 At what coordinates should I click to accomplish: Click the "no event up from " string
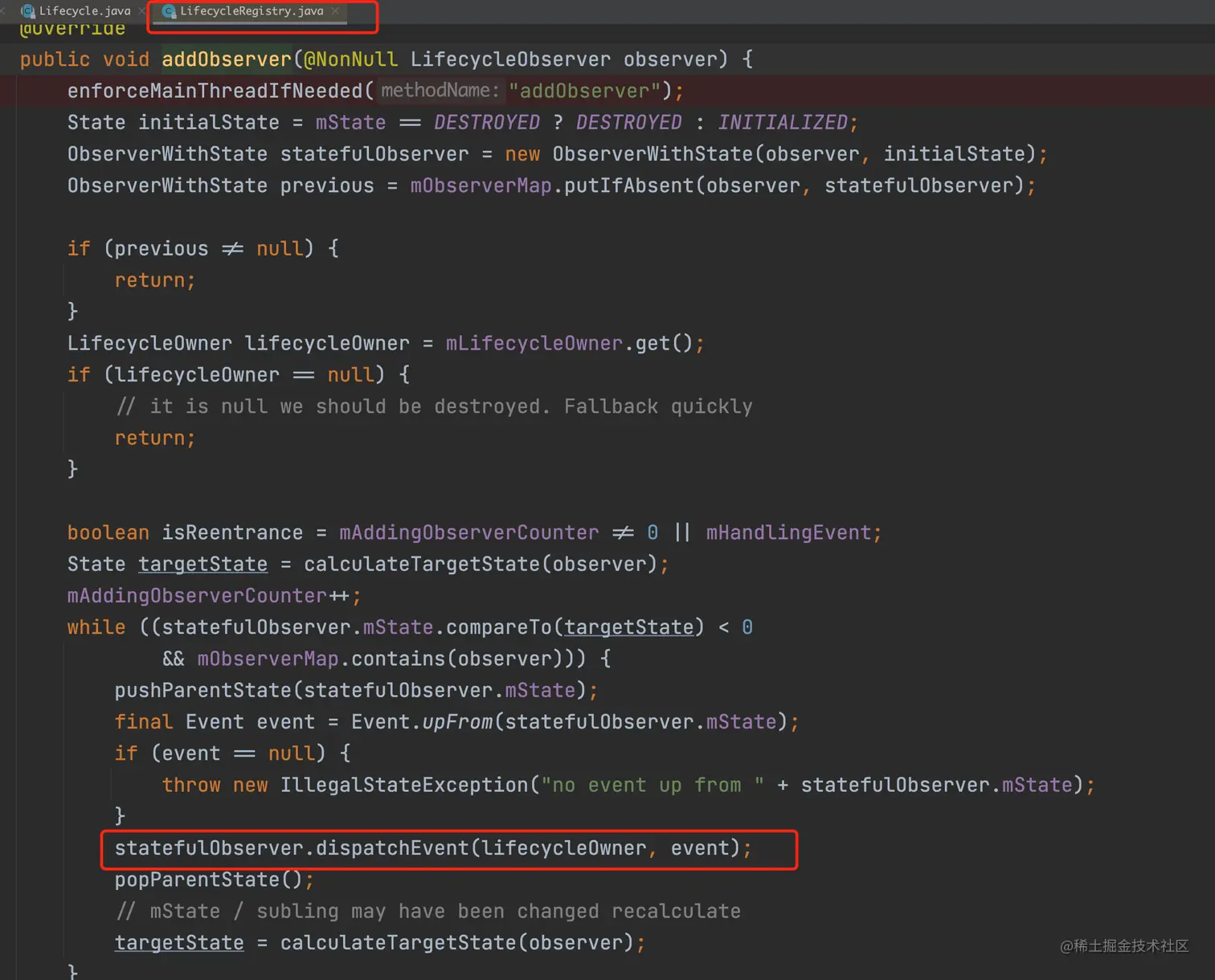pyautogui.click(x=653, y=785)
